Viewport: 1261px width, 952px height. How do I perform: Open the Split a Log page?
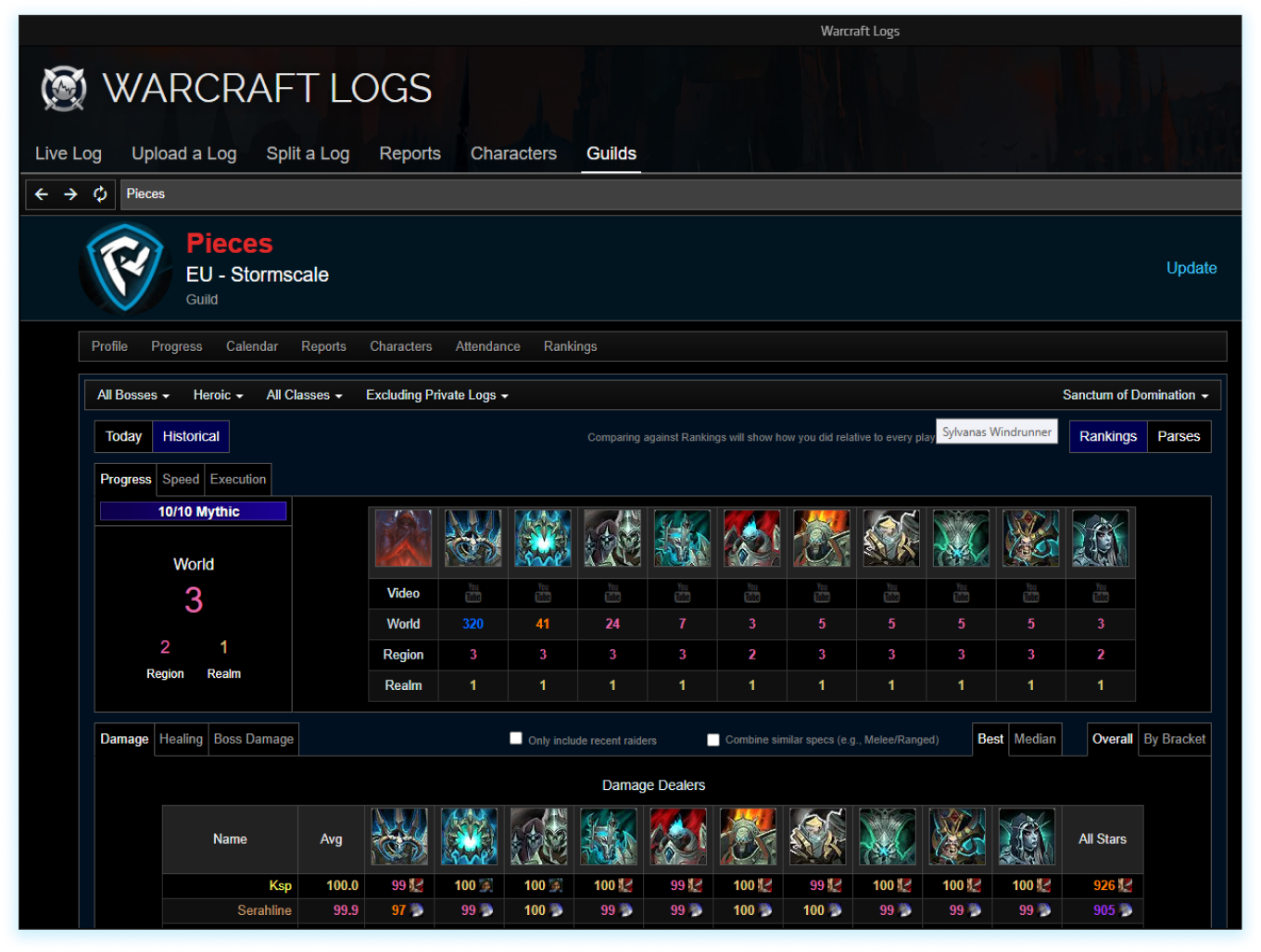click(308, 154)
